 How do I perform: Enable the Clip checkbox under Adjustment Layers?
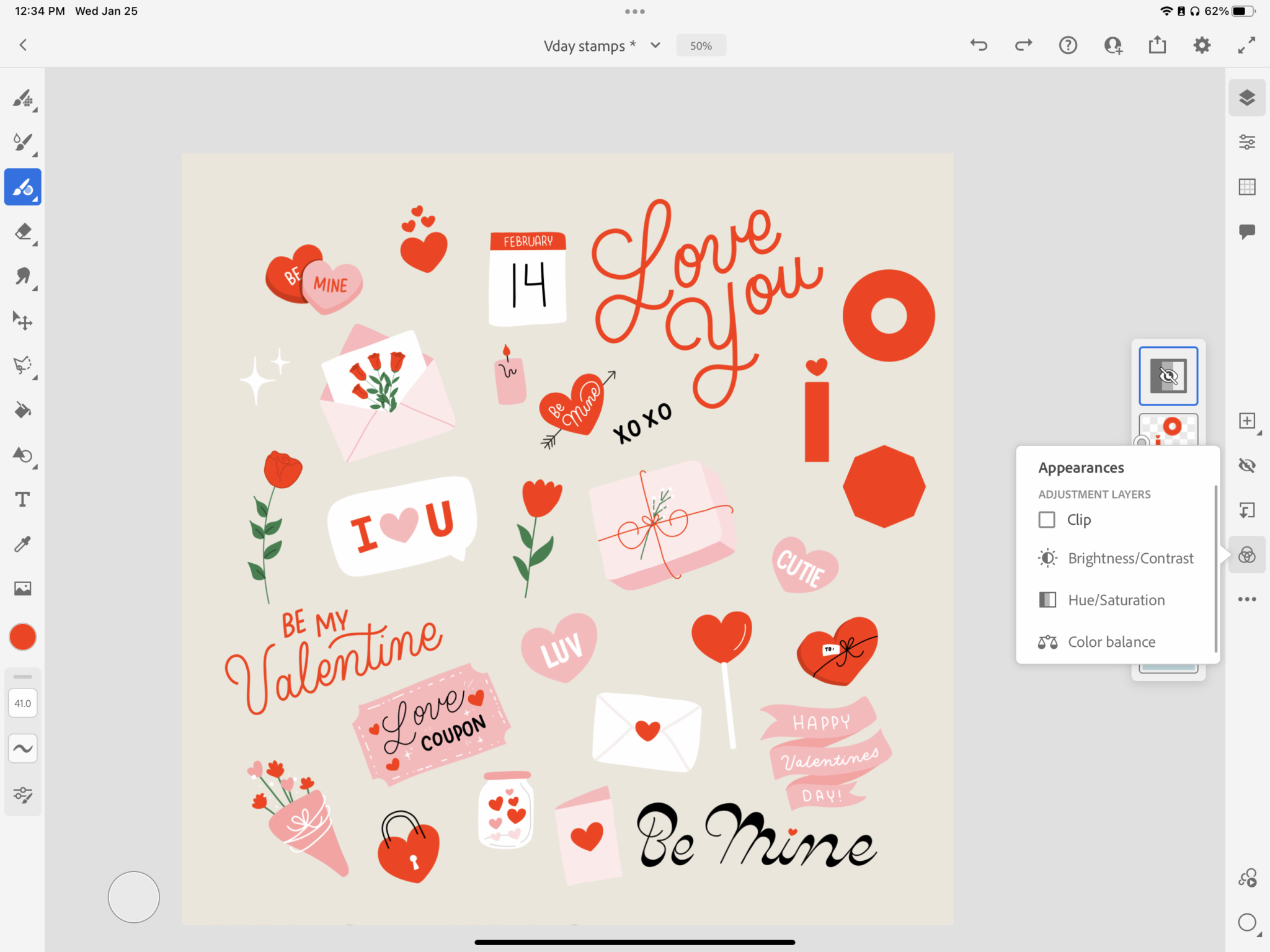pos(1047,520)
